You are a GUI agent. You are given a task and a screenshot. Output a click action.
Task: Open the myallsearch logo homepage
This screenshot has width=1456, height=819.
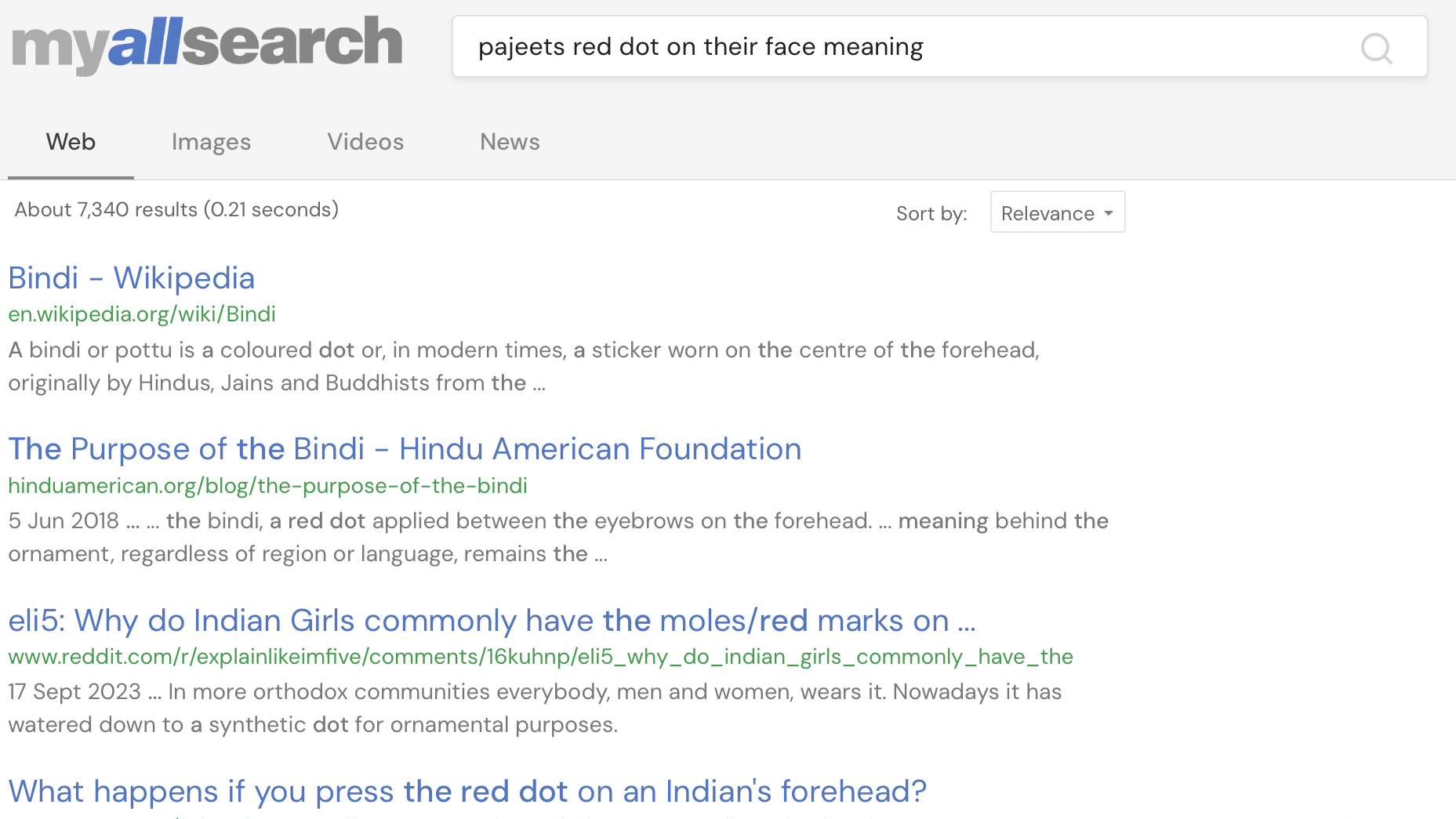[207, 45]
